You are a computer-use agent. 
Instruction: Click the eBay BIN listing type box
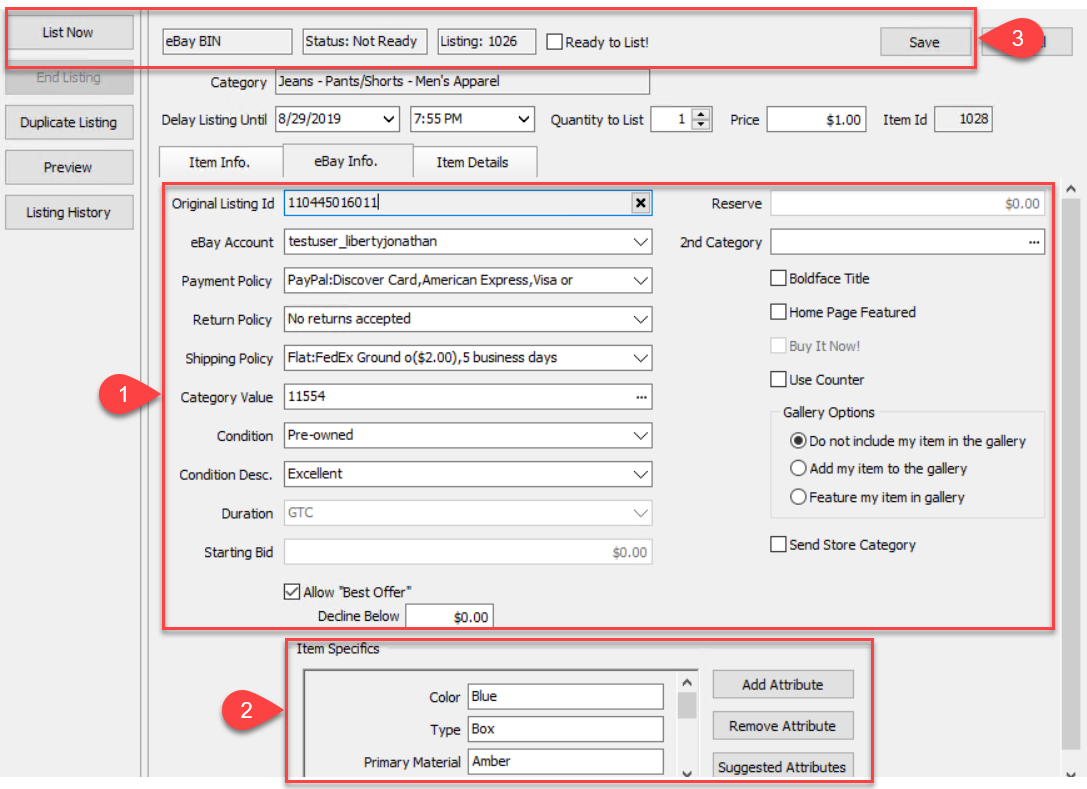[227, 42]
